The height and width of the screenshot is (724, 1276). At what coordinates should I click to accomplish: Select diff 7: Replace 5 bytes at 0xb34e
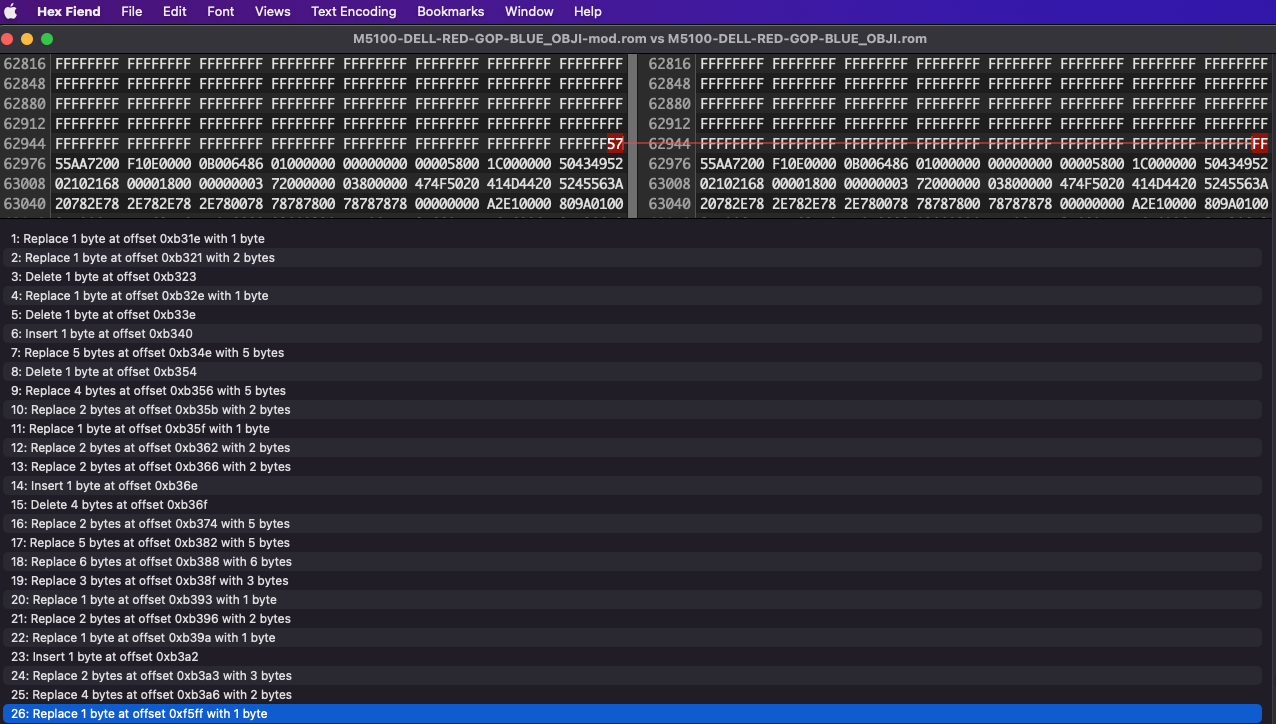coord(632,353)
